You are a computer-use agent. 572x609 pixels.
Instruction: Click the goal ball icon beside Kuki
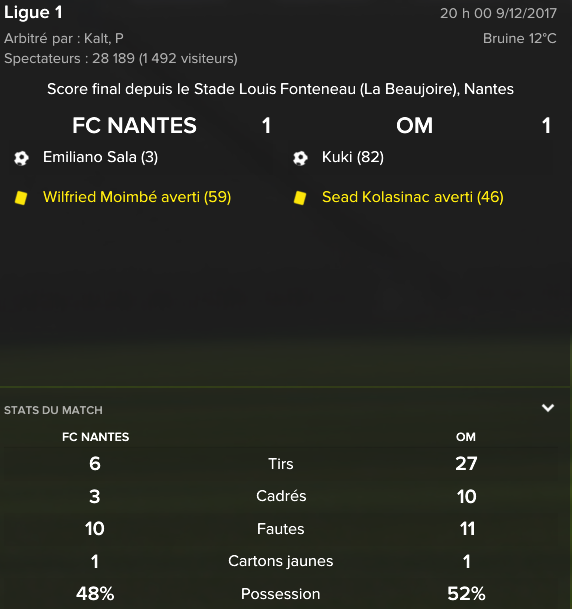pyautogui.click(x=300, y=158)
